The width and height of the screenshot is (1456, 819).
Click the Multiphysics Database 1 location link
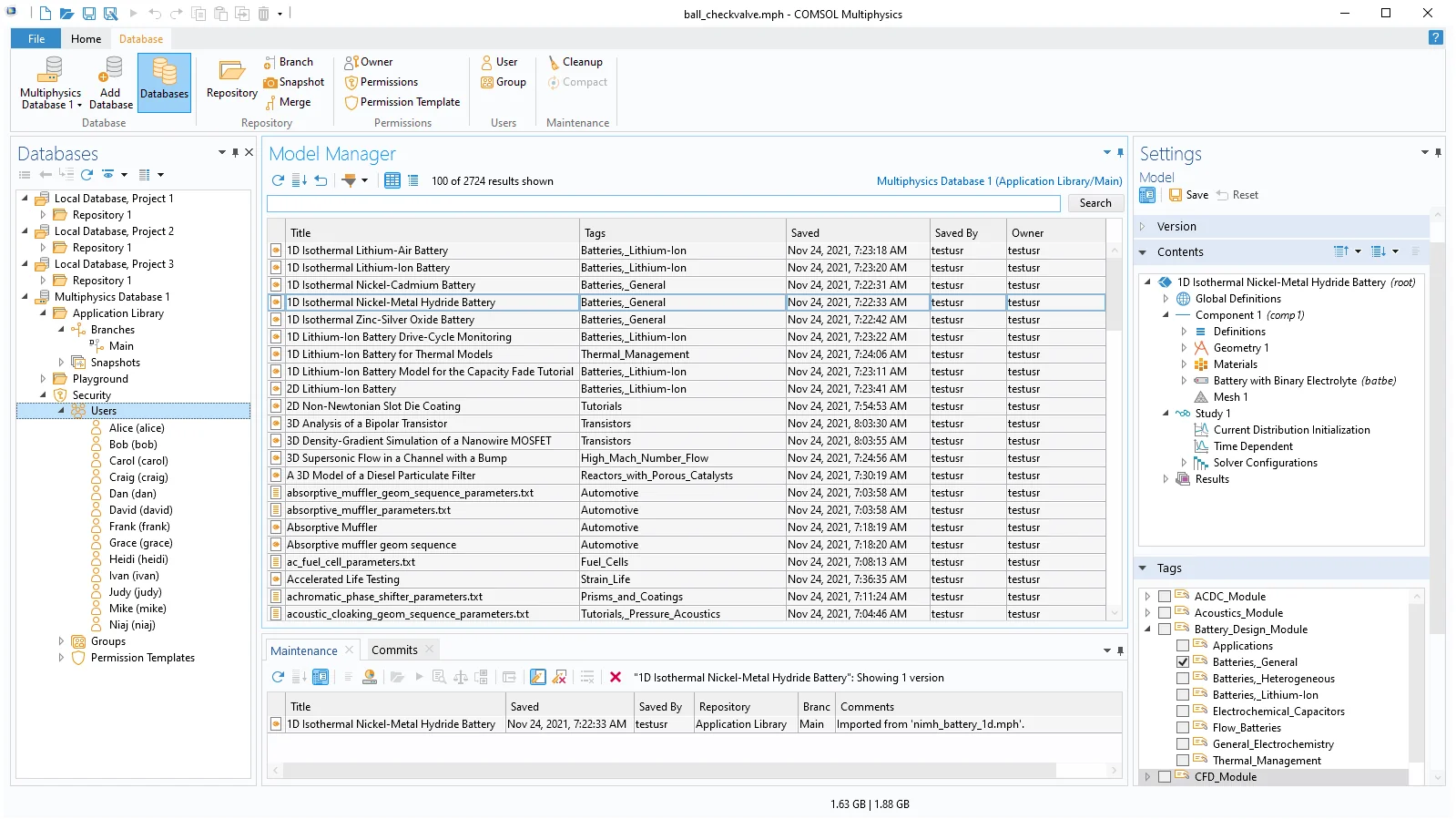tap(999, 181)
